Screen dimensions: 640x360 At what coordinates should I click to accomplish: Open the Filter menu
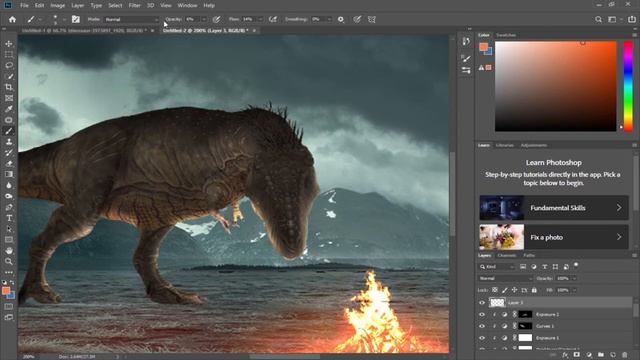135,5
